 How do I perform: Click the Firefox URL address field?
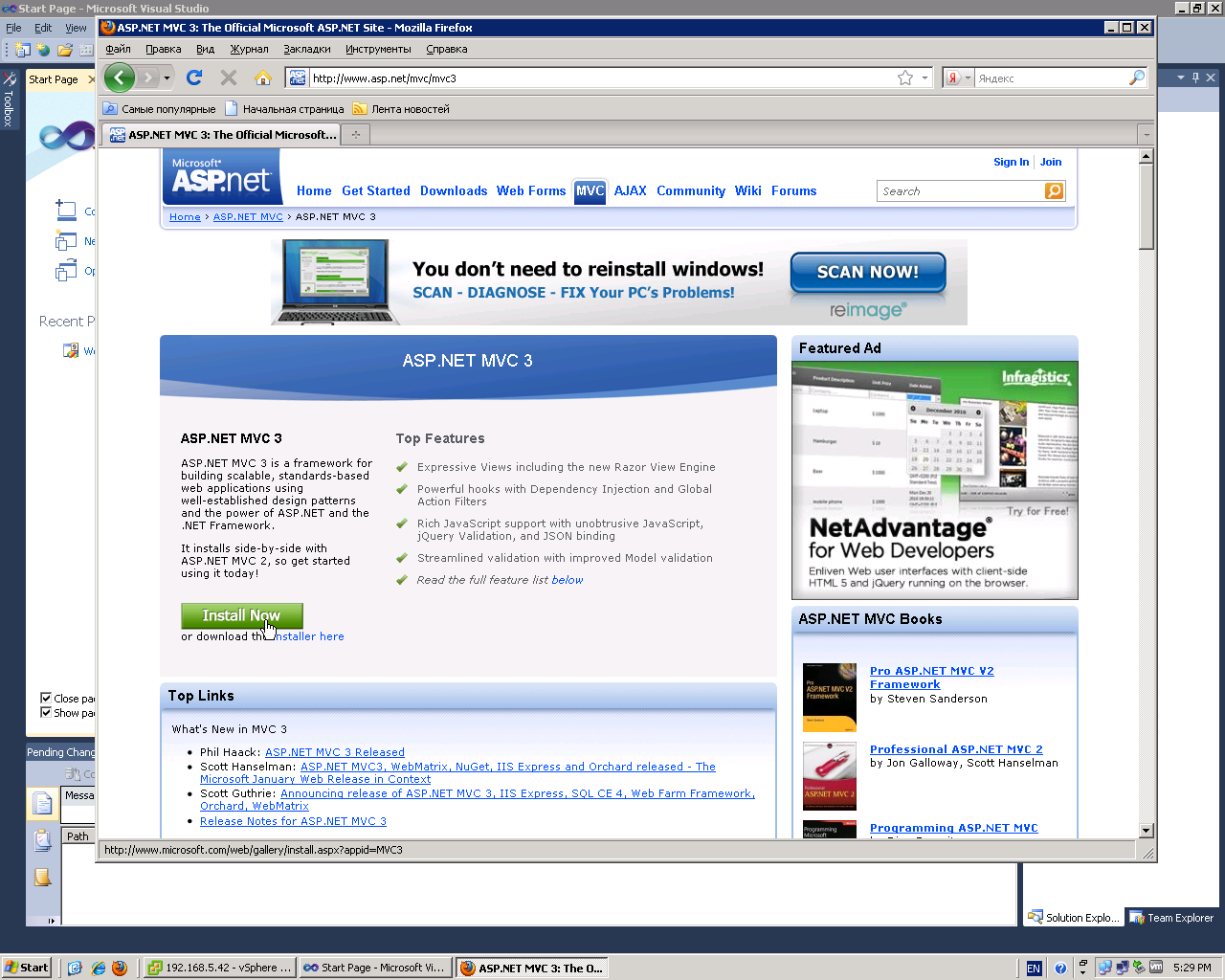[602, 78]
